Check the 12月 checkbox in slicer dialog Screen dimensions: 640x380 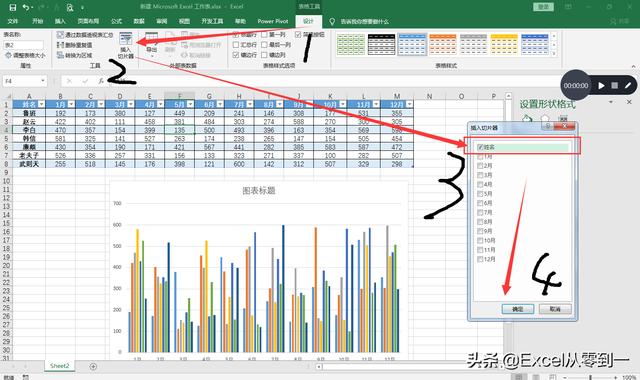coord(480,259)
